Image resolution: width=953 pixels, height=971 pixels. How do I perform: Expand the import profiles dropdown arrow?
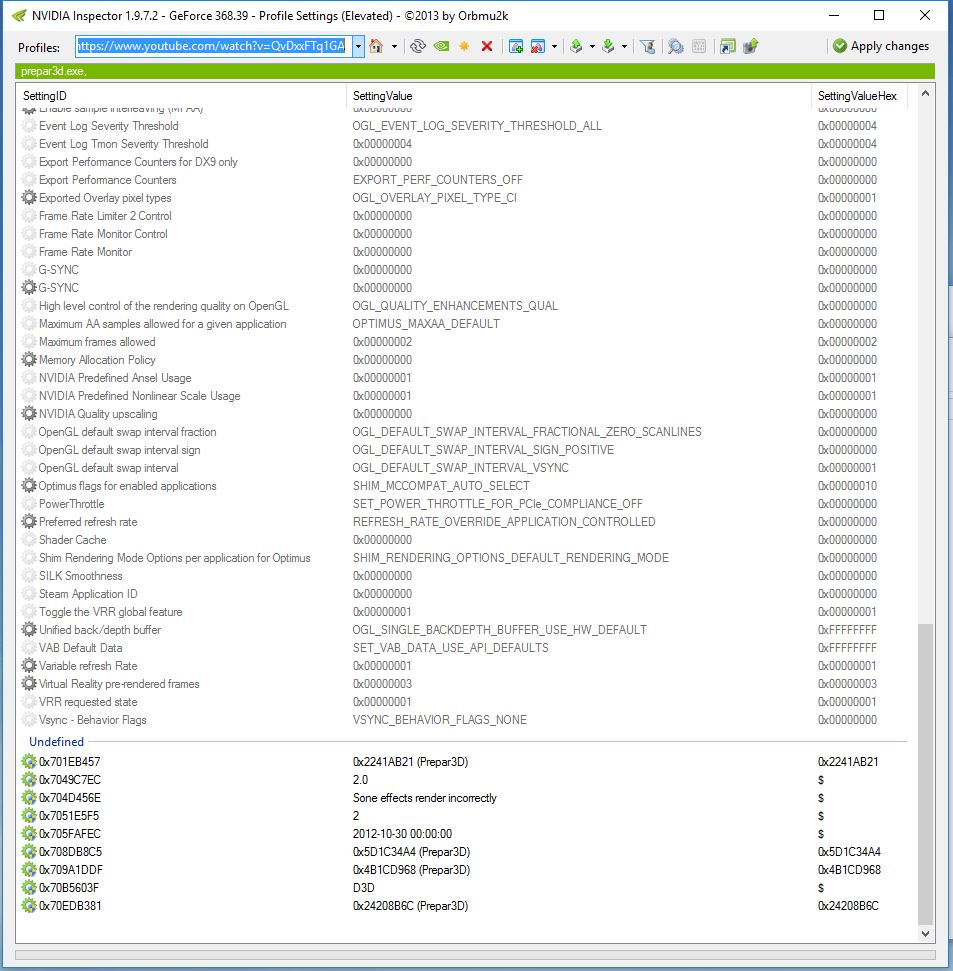[x=624, y=46]
